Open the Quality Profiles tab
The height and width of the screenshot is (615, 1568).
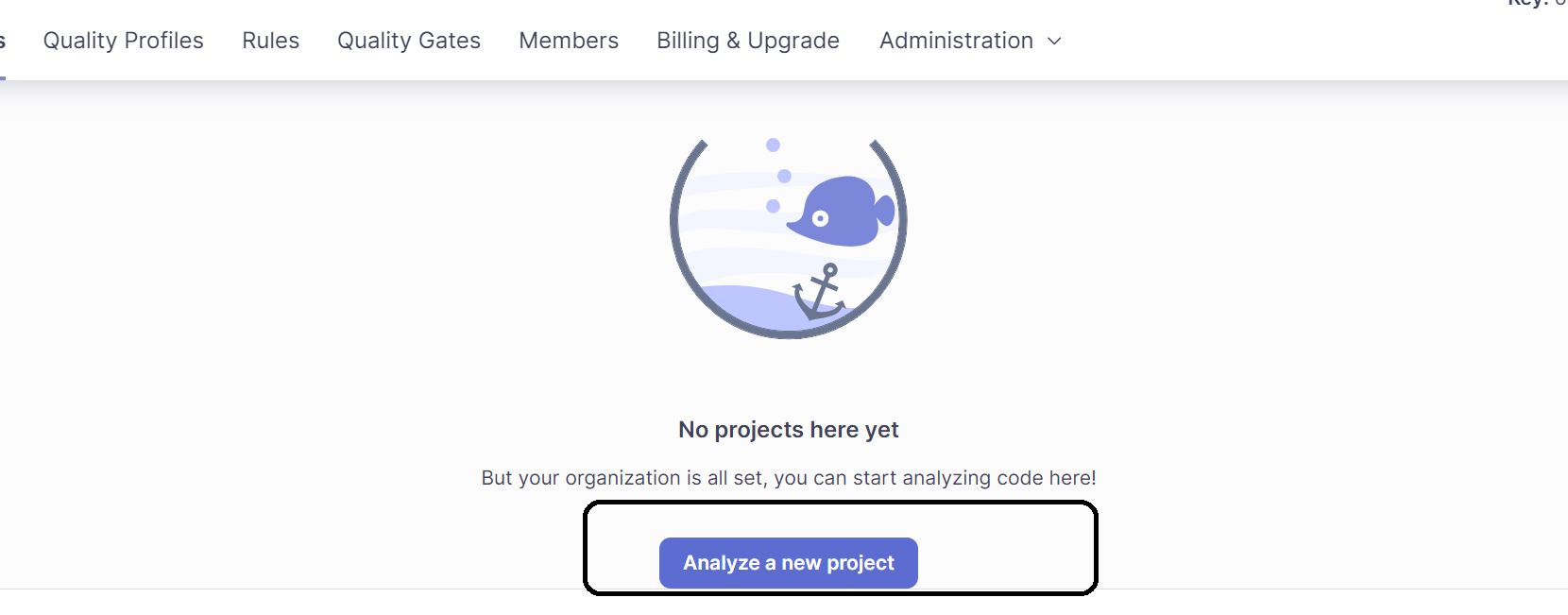coord(123,41)
